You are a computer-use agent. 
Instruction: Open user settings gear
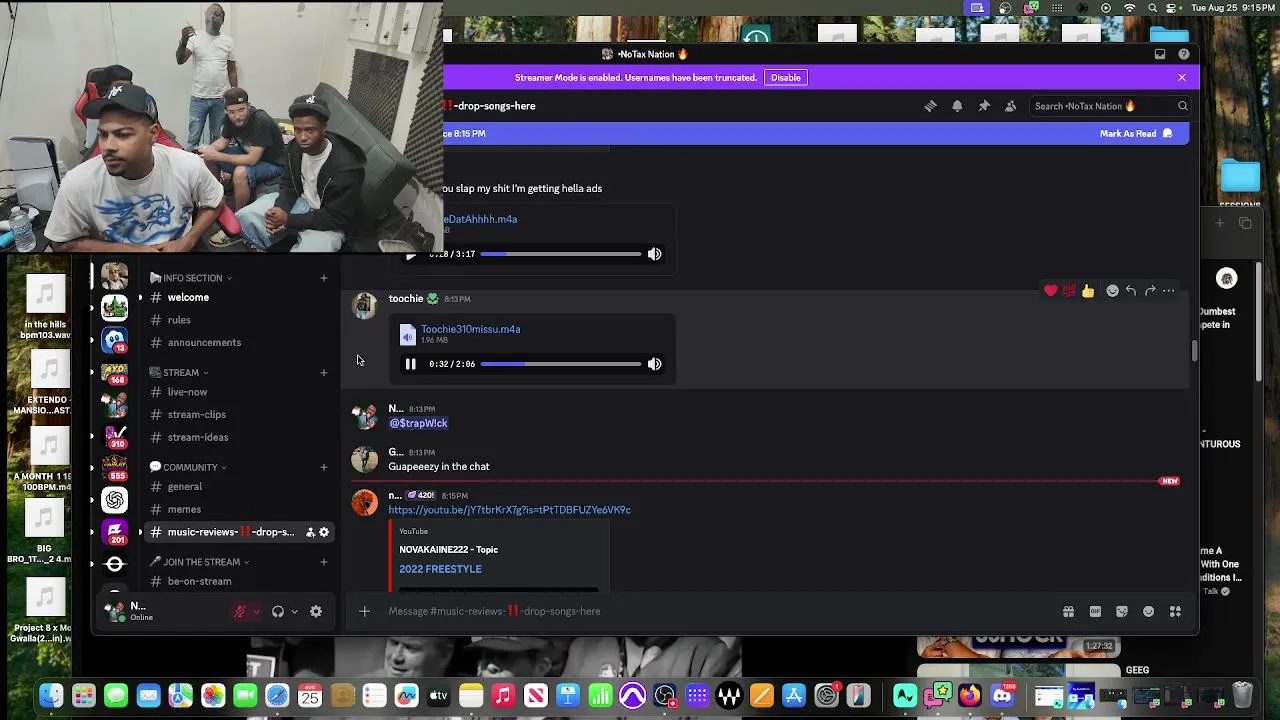[x=316, y=611]
